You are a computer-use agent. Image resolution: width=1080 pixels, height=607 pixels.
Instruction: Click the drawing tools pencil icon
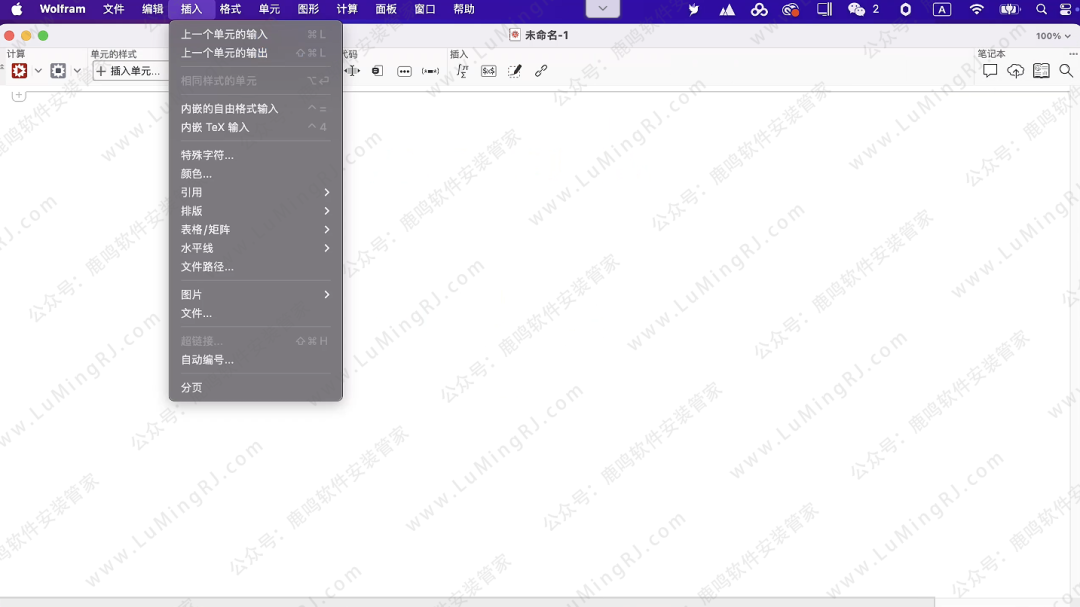pos(515,71)
